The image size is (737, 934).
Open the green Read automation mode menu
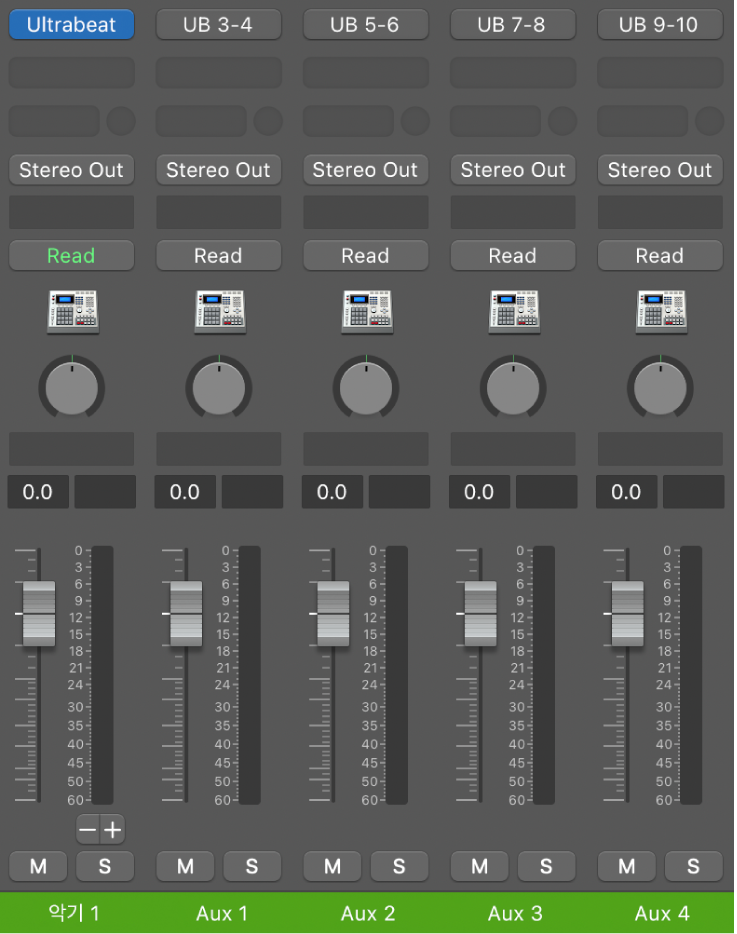coord(71,256)
